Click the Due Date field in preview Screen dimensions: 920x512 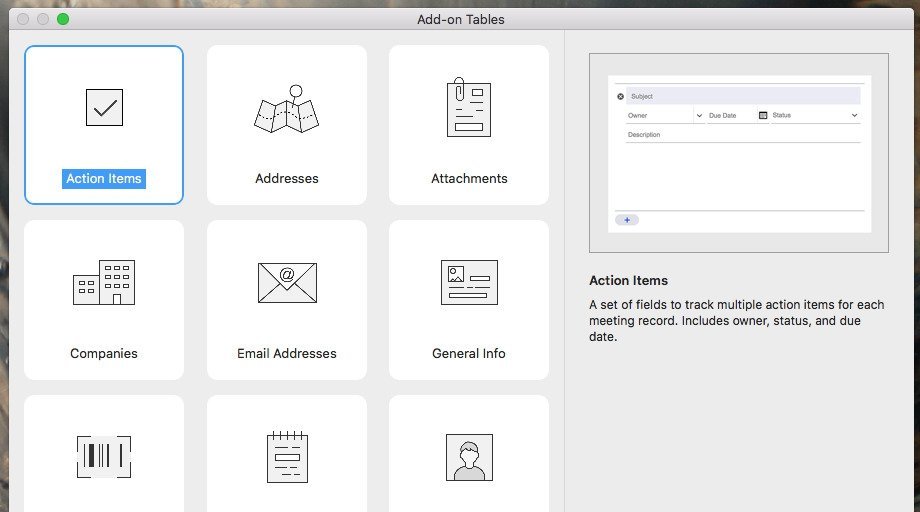tap(728, 116)
